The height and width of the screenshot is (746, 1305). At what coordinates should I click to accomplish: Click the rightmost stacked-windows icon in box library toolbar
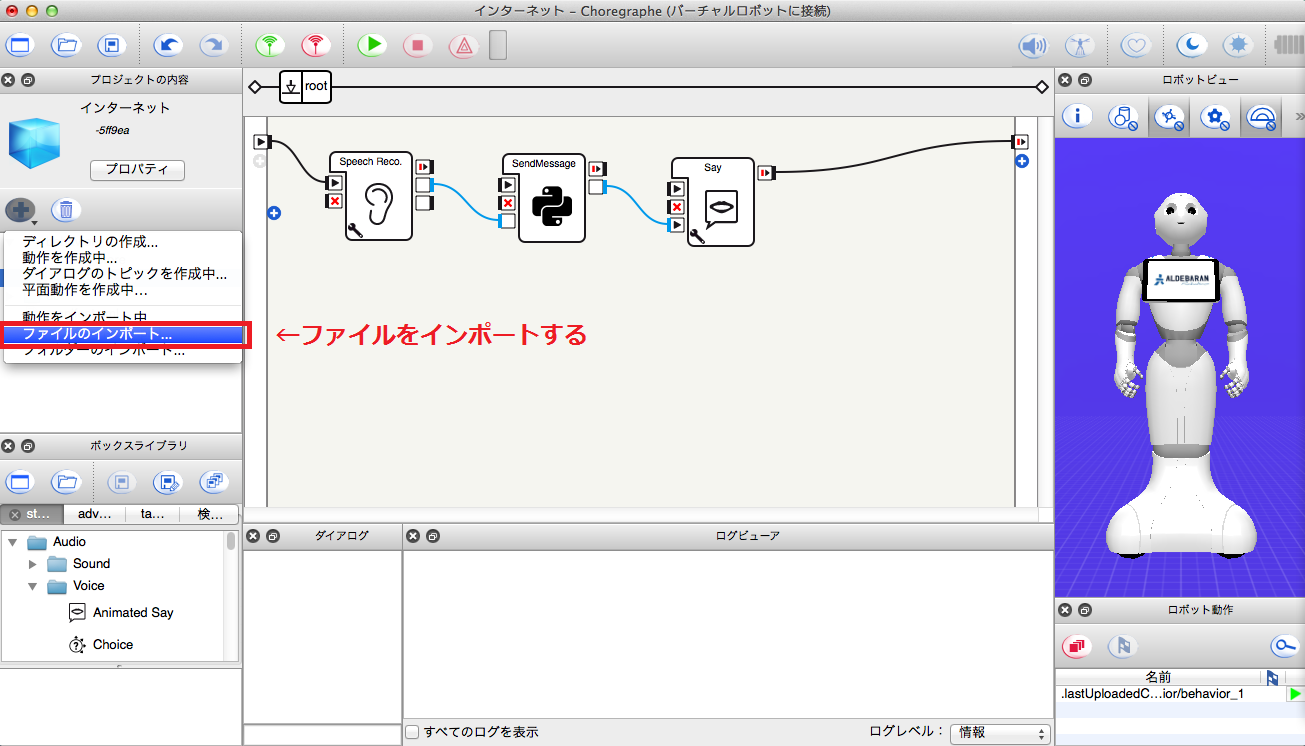point(213,482)
